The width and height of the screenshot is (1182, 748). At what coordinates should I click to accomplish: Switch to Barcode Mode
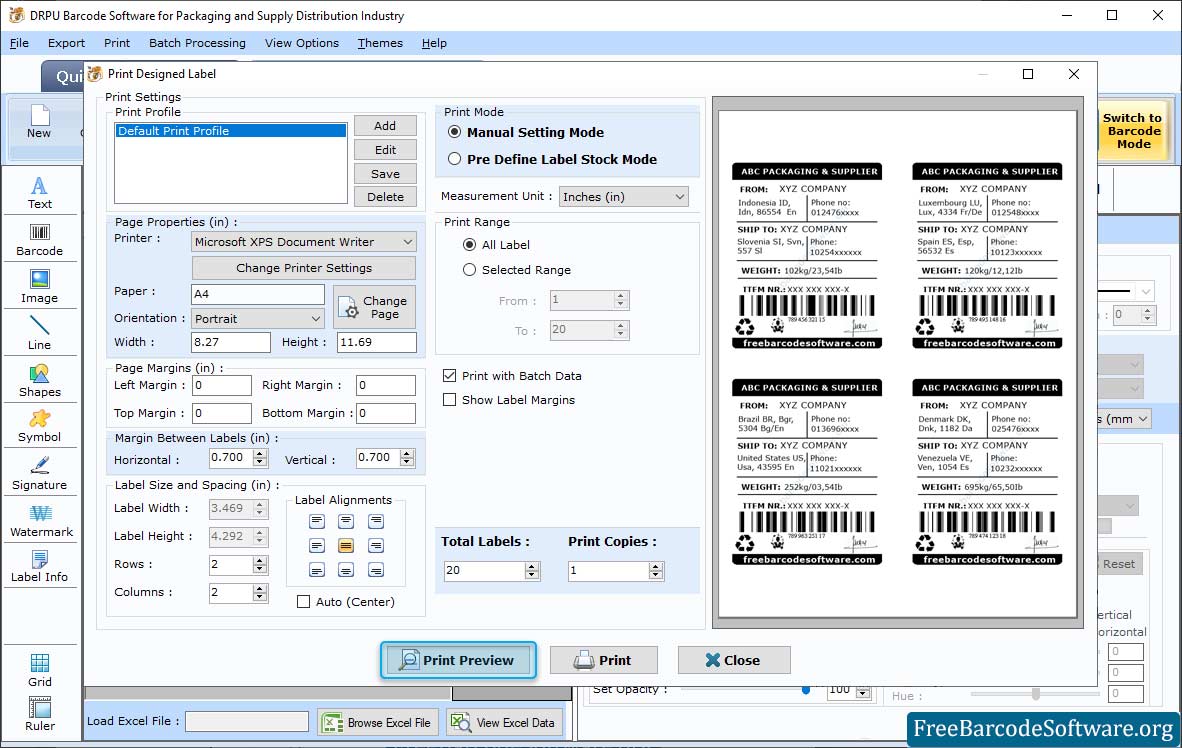[x=1132, y=131]
